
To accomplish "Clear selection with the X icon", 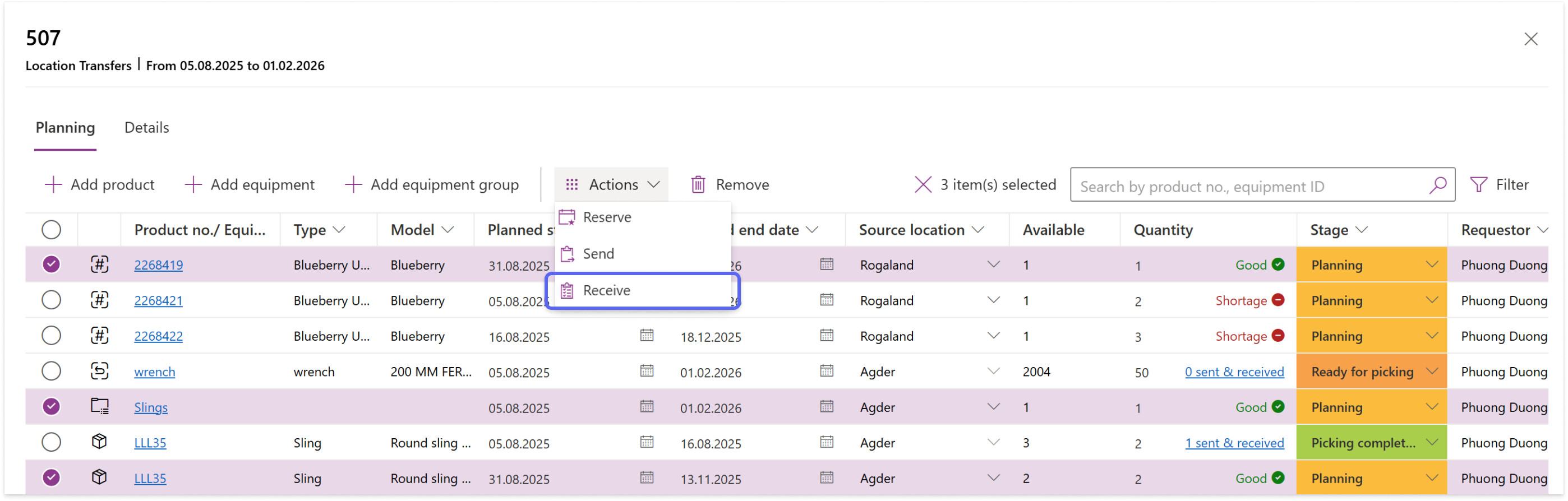I will pyautogui.click(x=922, y=185).
